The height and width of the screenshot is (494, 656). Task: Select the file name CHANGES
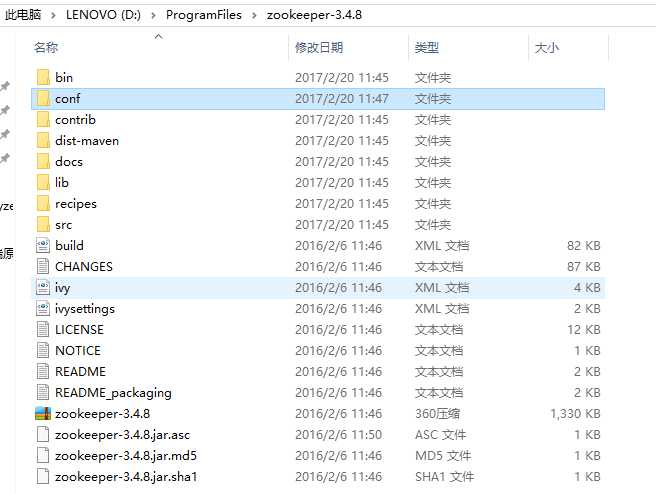84,266
